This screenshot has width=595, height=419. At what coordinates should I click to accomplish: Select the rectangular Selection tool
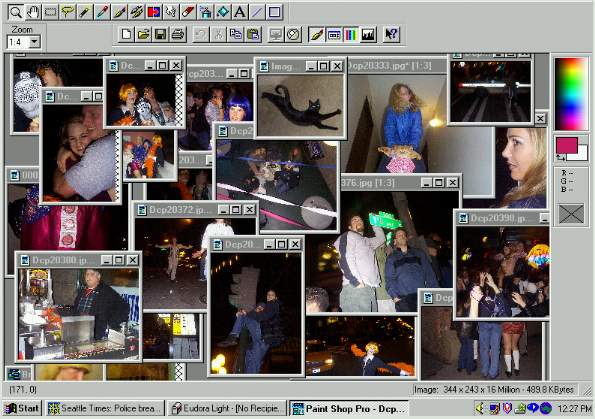tap(50, 12)
